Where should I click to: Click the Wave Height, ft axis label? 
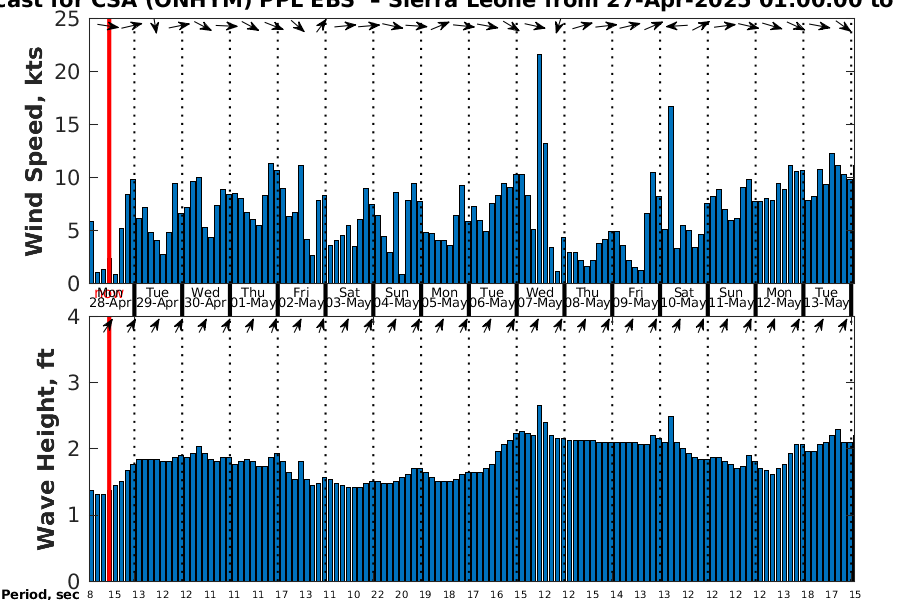pos(46,450)
